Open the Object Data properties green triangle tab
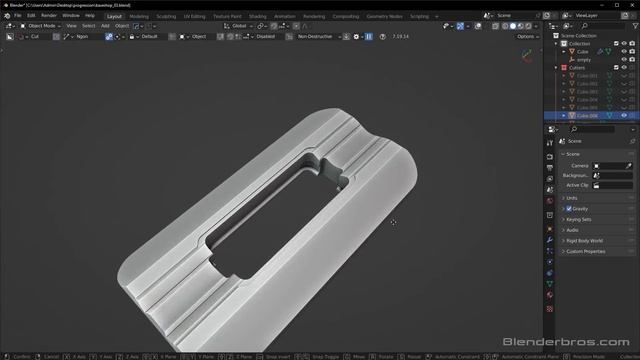Viewport: 640px width, 360px height. 550,283
